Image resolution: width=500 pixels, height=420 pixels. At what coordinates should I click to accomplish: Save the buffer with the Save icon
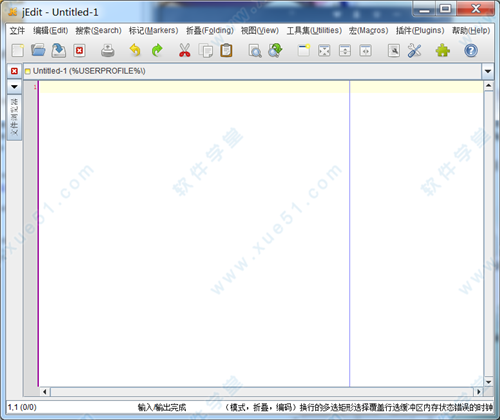click(x=59, y=50)
